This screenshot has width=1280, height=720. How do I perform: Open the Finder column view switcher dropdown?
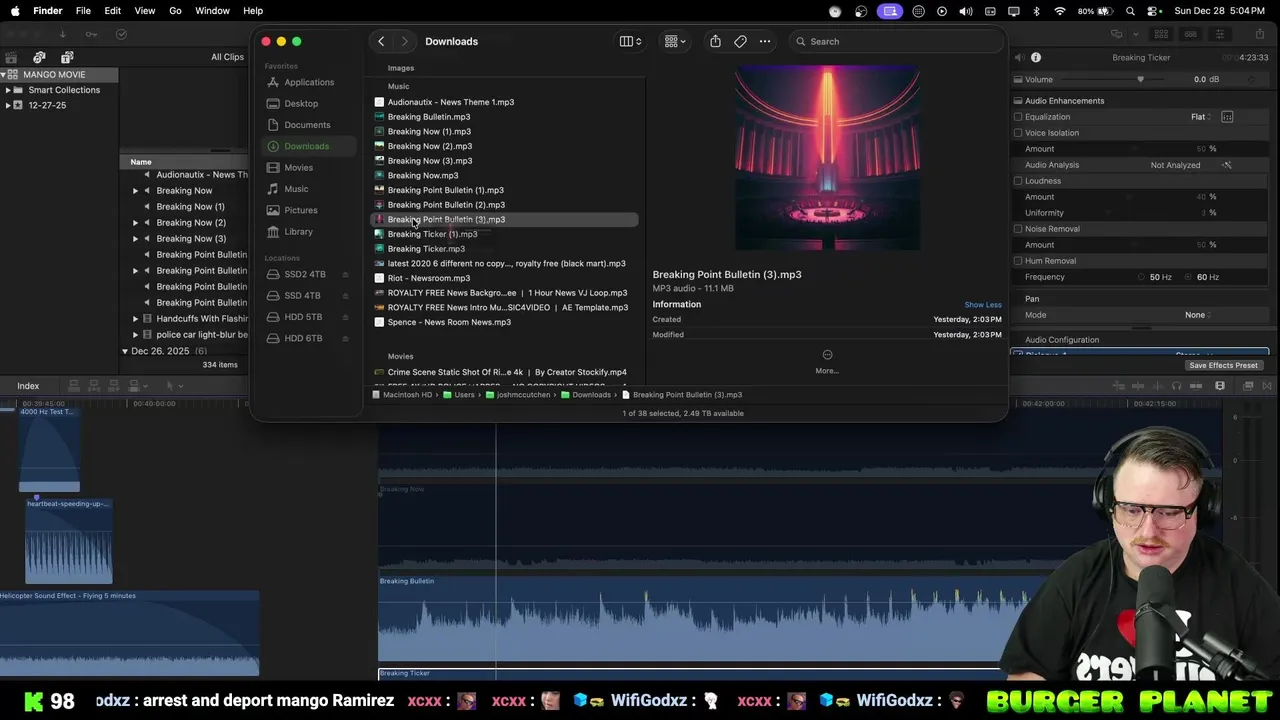point(631,41)
